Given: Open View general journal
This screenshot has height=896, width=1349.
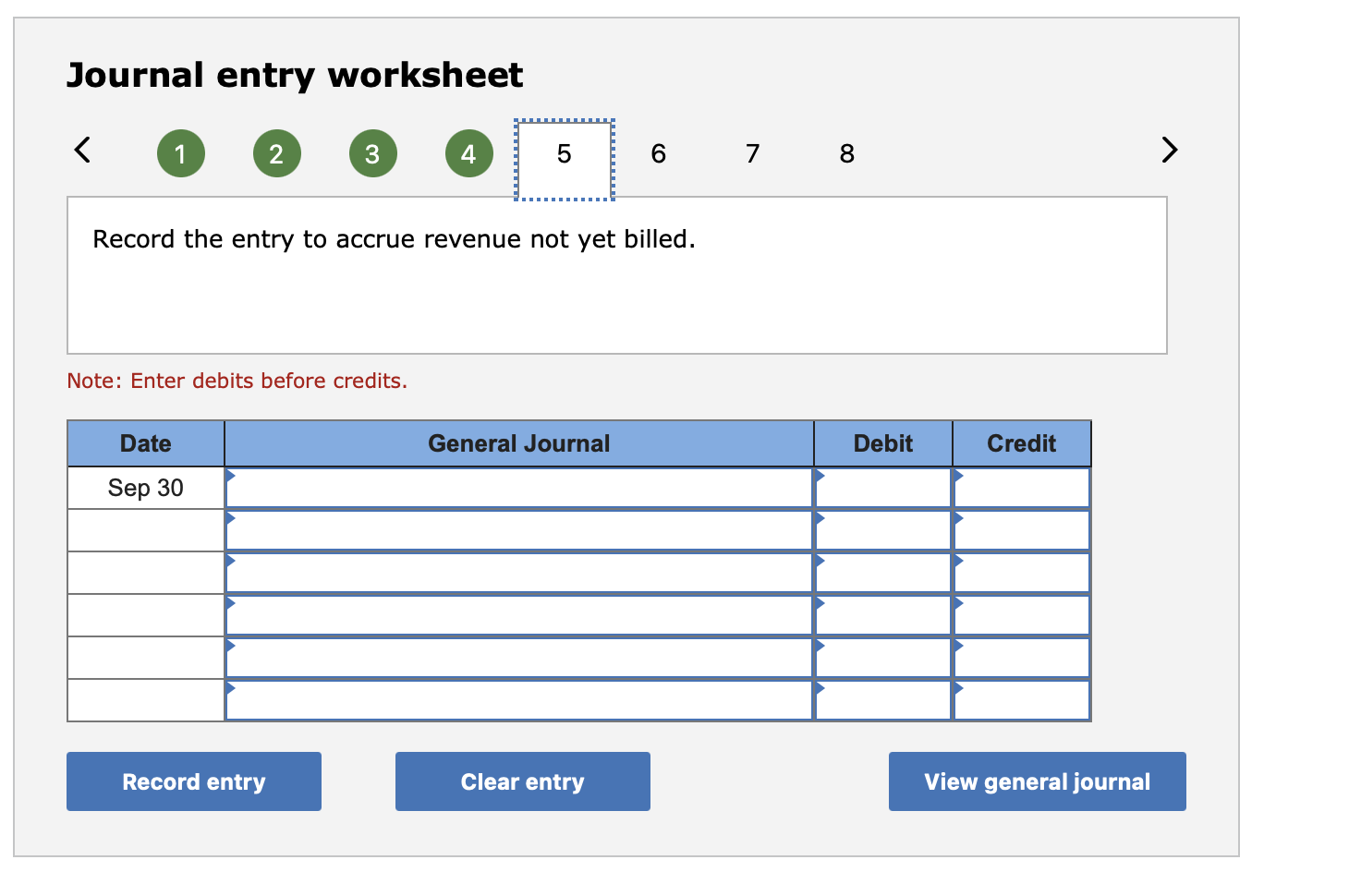Looking at the screenshot, I should [1036, 781].
